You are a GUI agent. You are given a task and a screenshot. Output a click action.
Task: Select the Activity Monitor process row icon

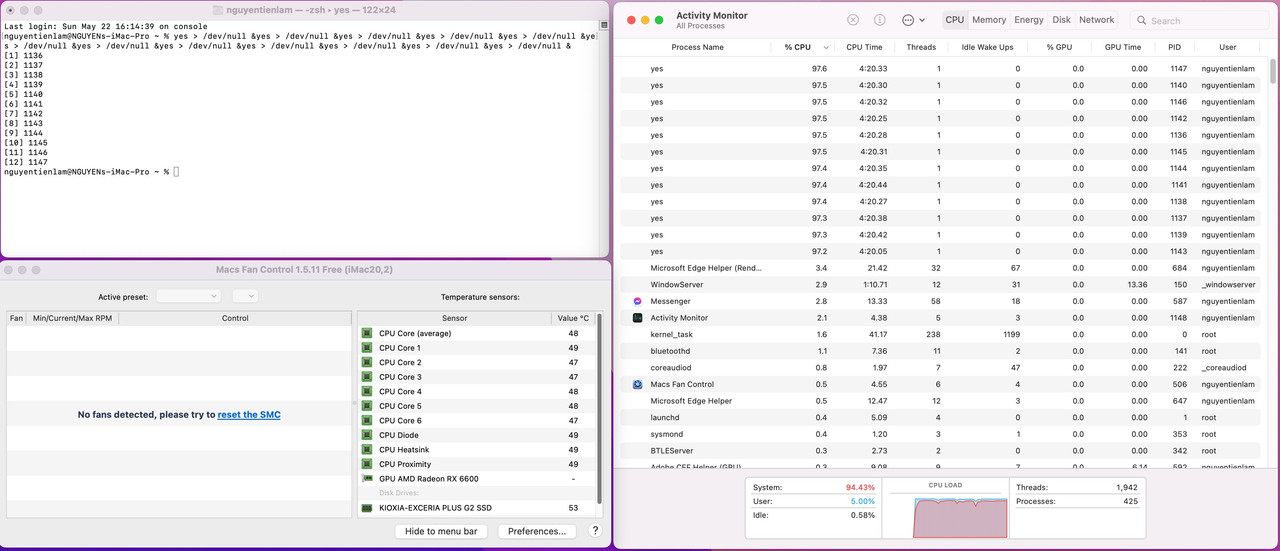coord(637,318)
